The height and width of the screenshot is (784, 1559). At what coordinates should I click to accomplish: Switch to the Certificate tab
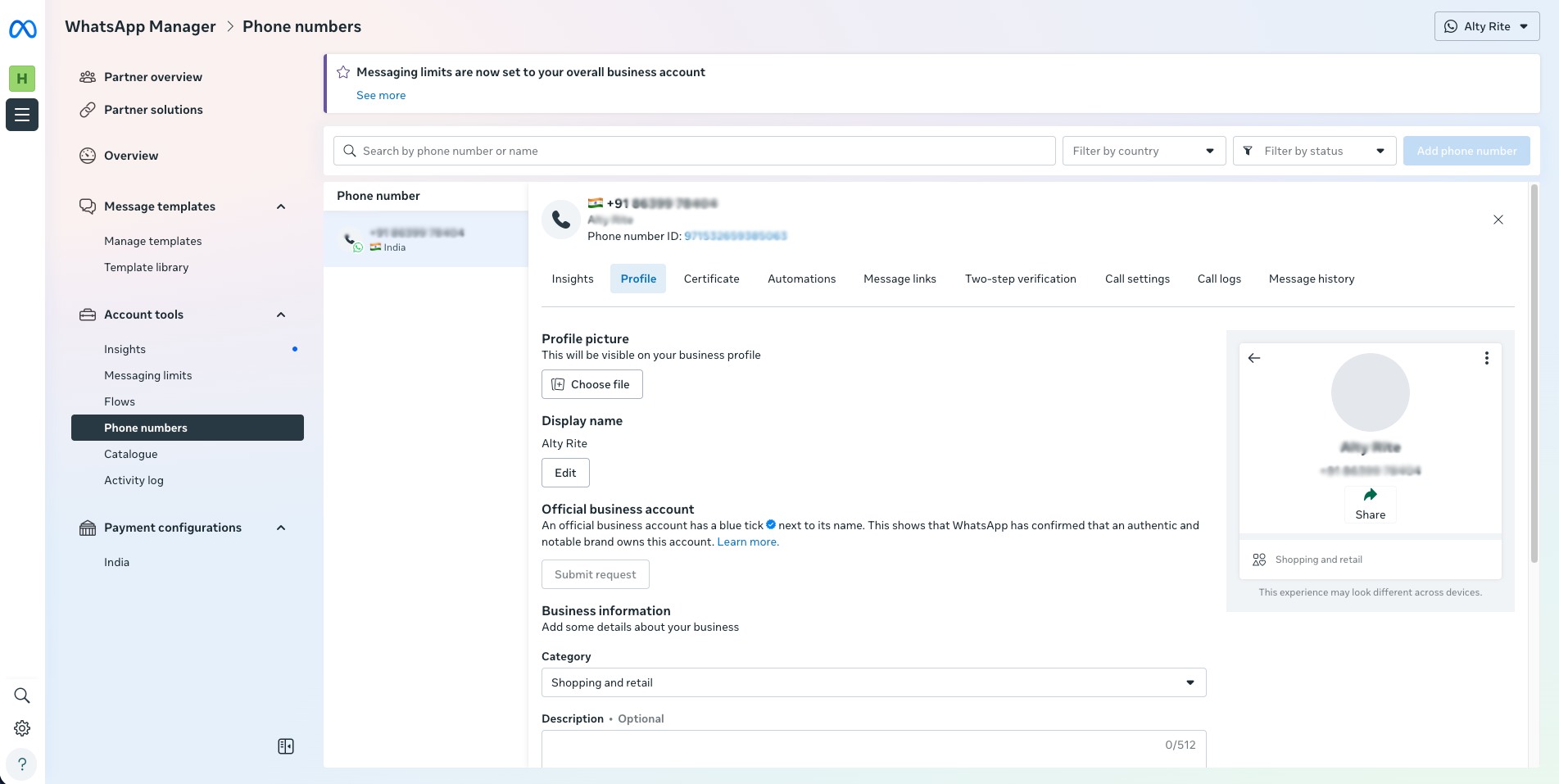(x=711, y=279)
